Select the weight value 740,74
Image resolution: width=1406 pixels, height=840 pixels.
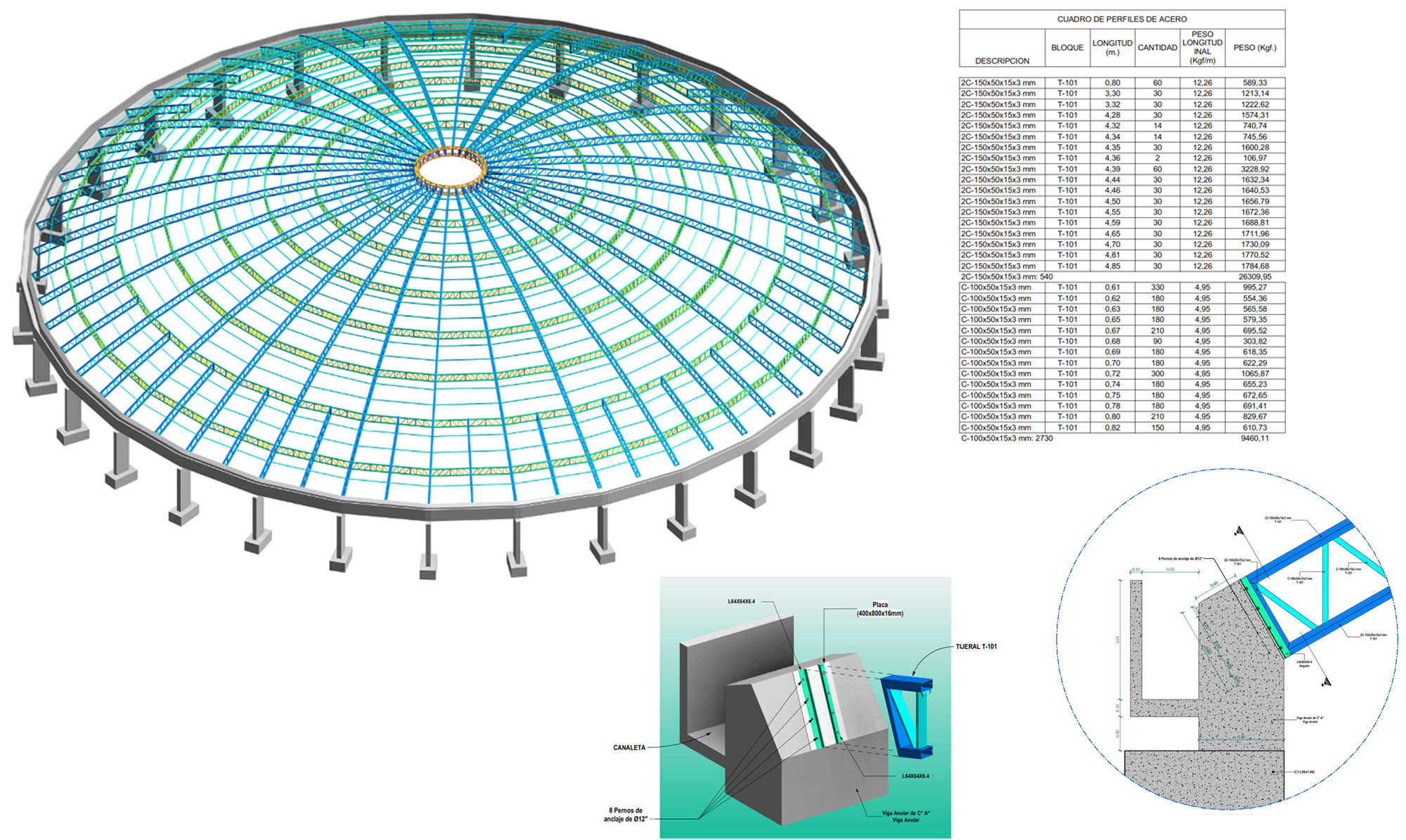click(x=1255, y=126)
